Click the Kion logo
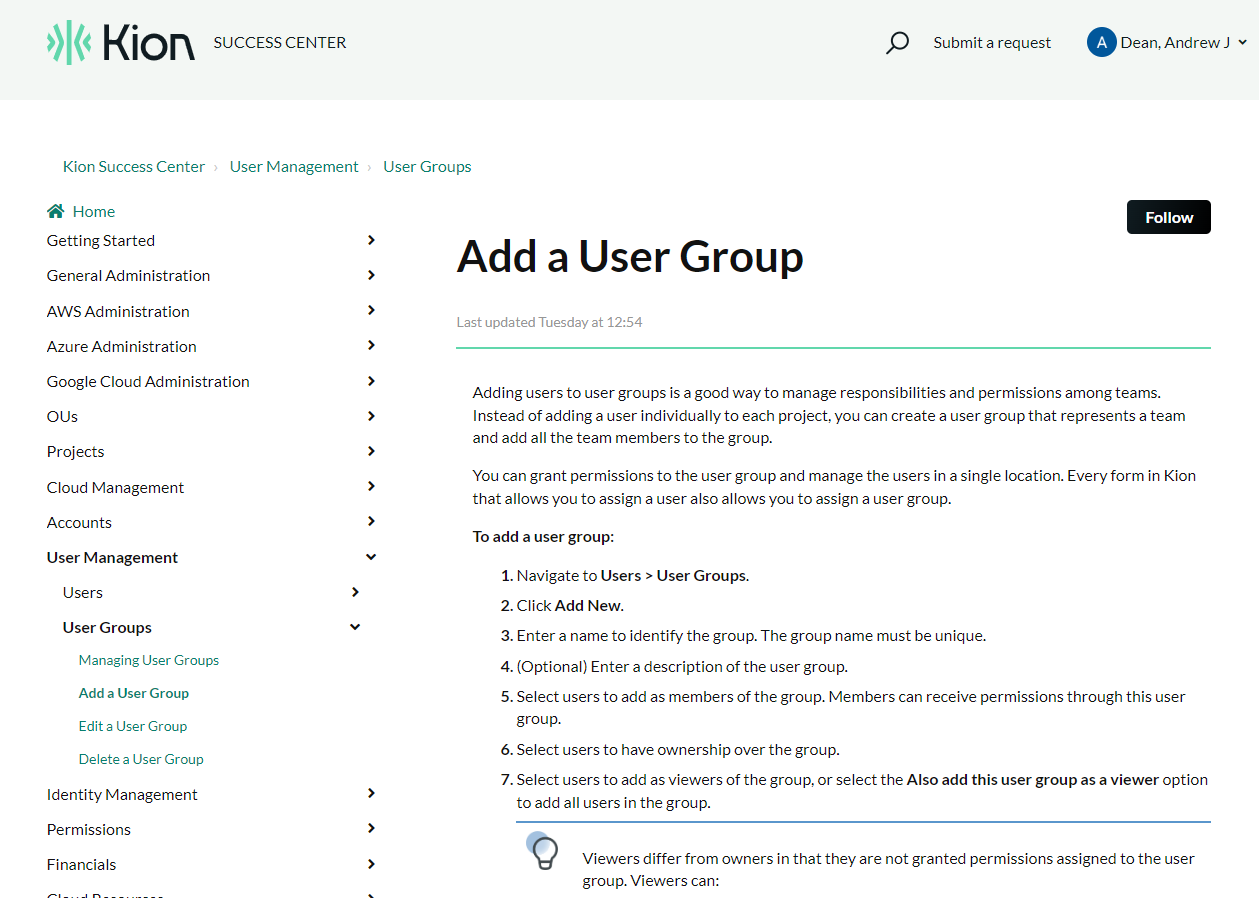This screenshot has height=898, width=1259. click(x=120, y=42)
